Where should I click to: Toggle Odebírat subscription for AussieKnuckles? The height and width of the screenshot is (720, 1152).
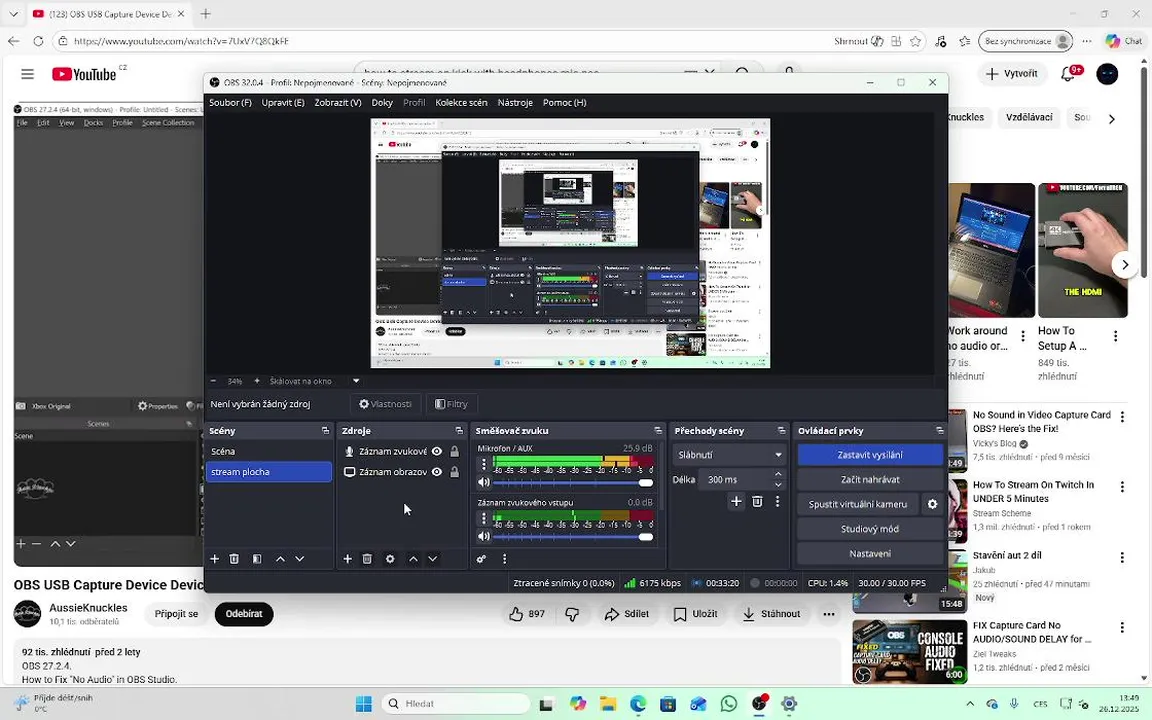(x=244, y=614)
